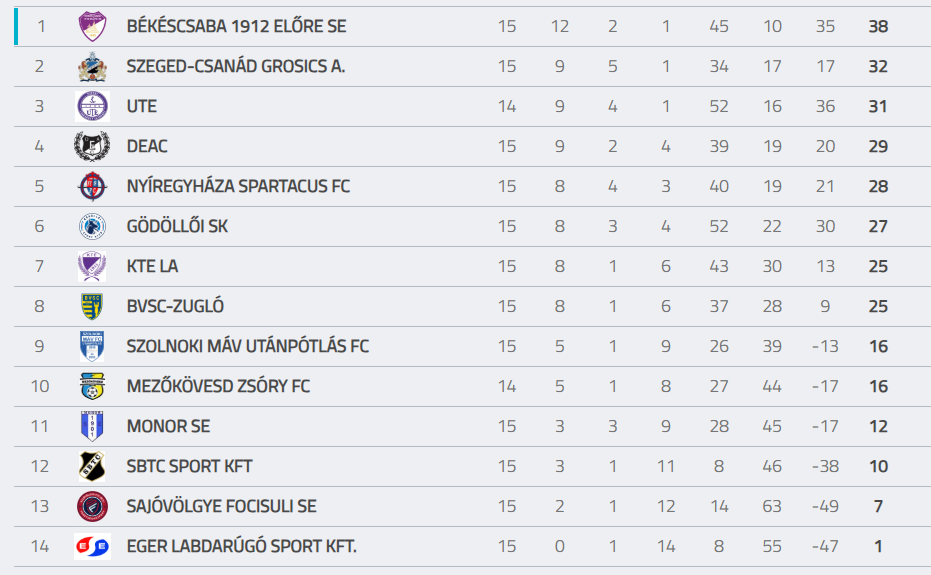This screenshot has height=575, width=931.
Task: Click UTE's points total of 31
Action: [x=878, y=106]
